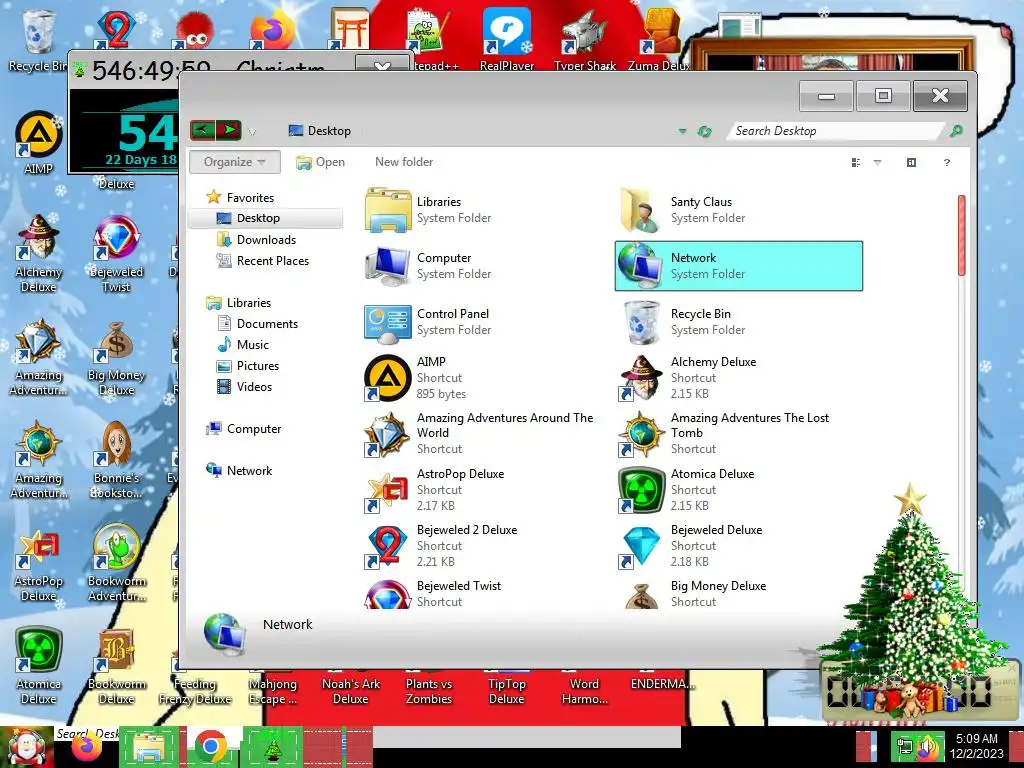Select Alchemy Deluxe shortcut in file list
The height and width of the screenshot is (768, 1024).
(x=687, y=378)
